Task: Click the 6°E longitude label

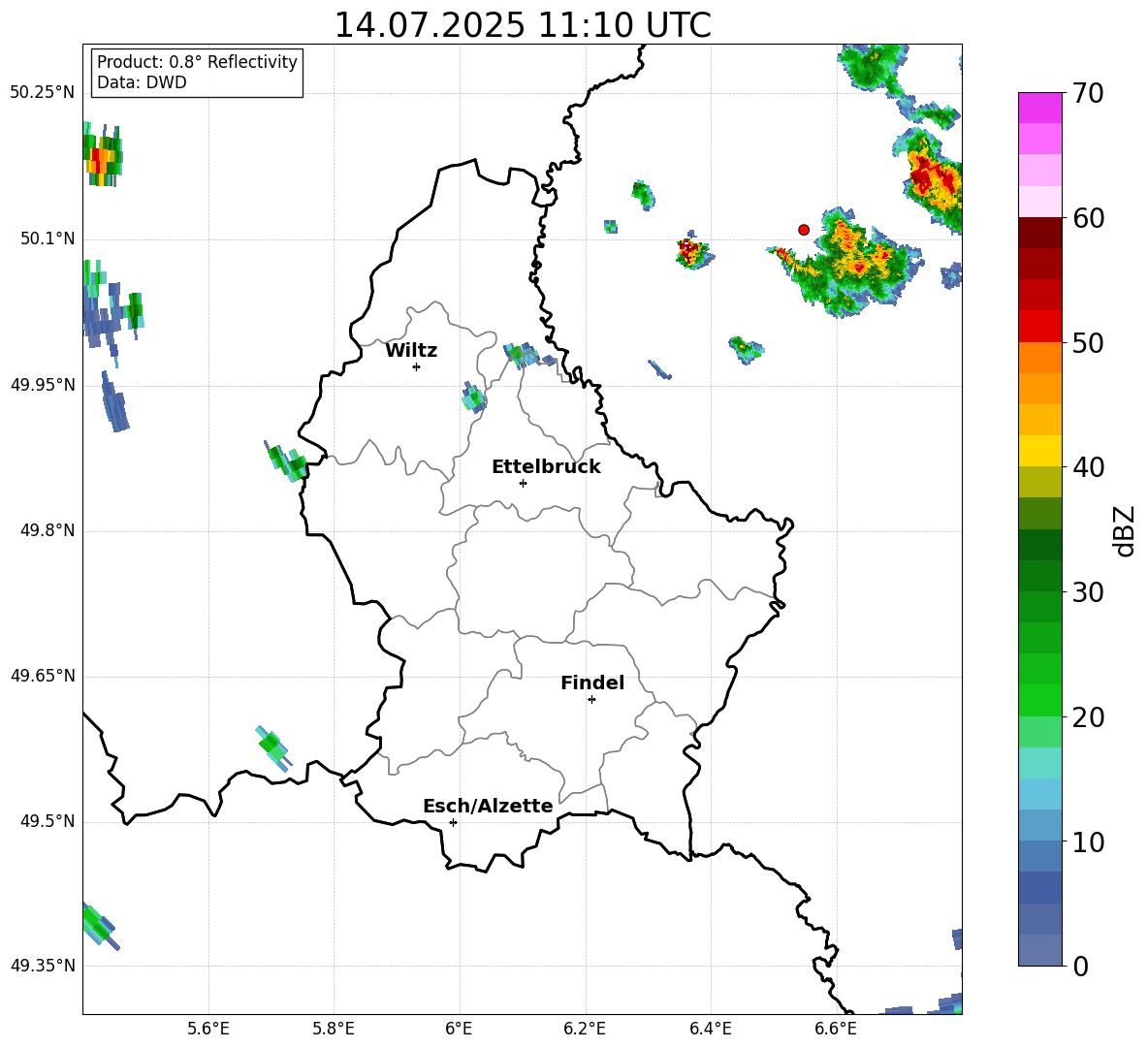Action: (459, 1030)
